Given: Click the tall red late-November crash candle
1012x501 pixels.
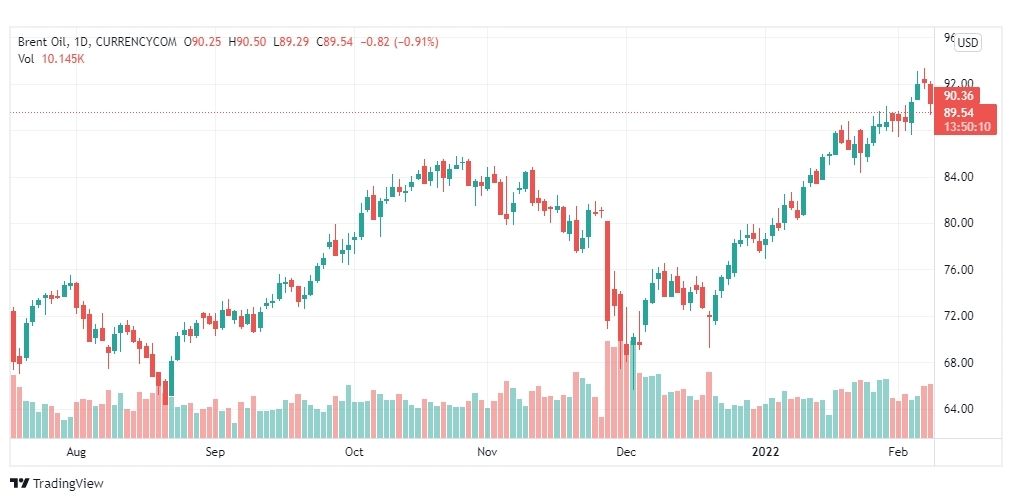Looking at the screenshot, I should pyautogui.click(x=607, y=271).
